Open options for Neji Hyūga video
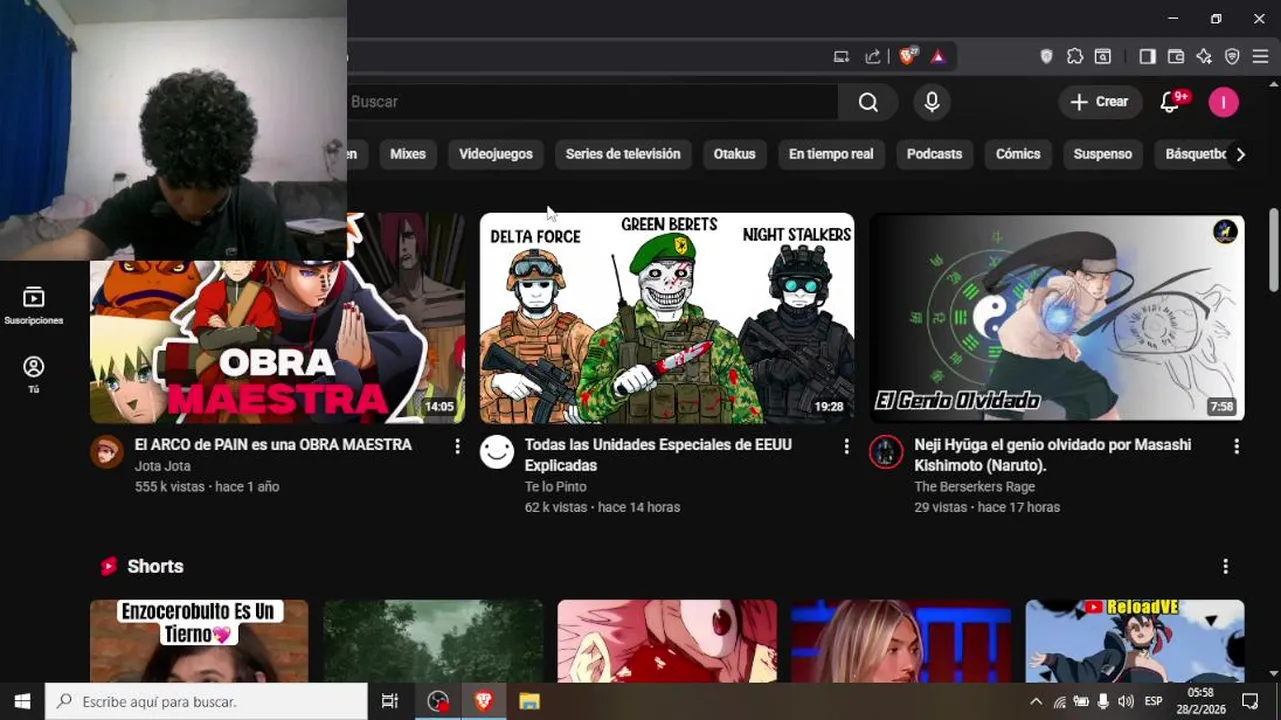This screenshot has width=1281, height=720. coord(1236,446)
